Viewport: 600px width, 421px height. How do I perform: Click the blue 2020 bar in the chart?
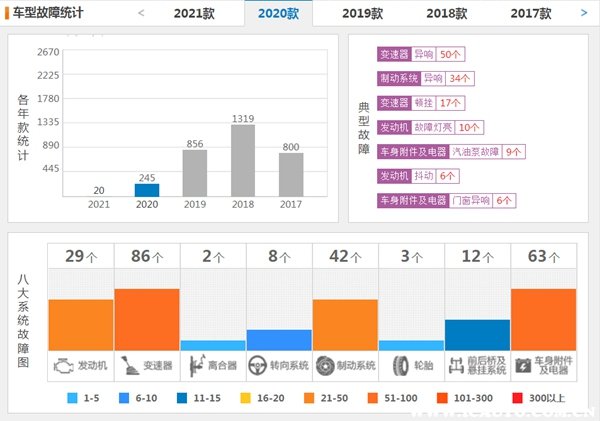pos(147,190)
